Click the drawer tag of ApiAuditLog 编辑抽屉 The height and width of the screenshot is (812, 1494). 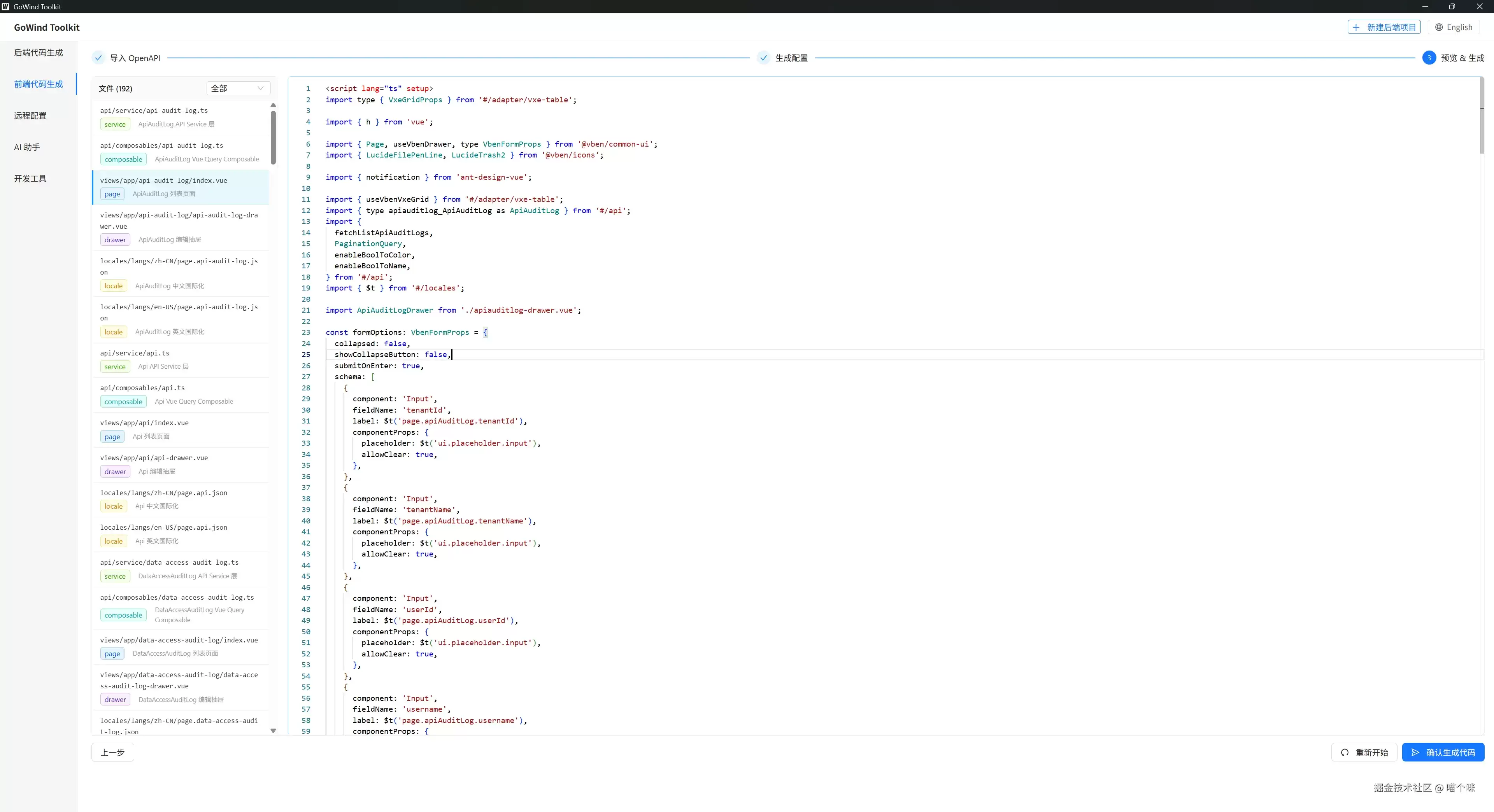pyautogui.click(x=115, y=240)
